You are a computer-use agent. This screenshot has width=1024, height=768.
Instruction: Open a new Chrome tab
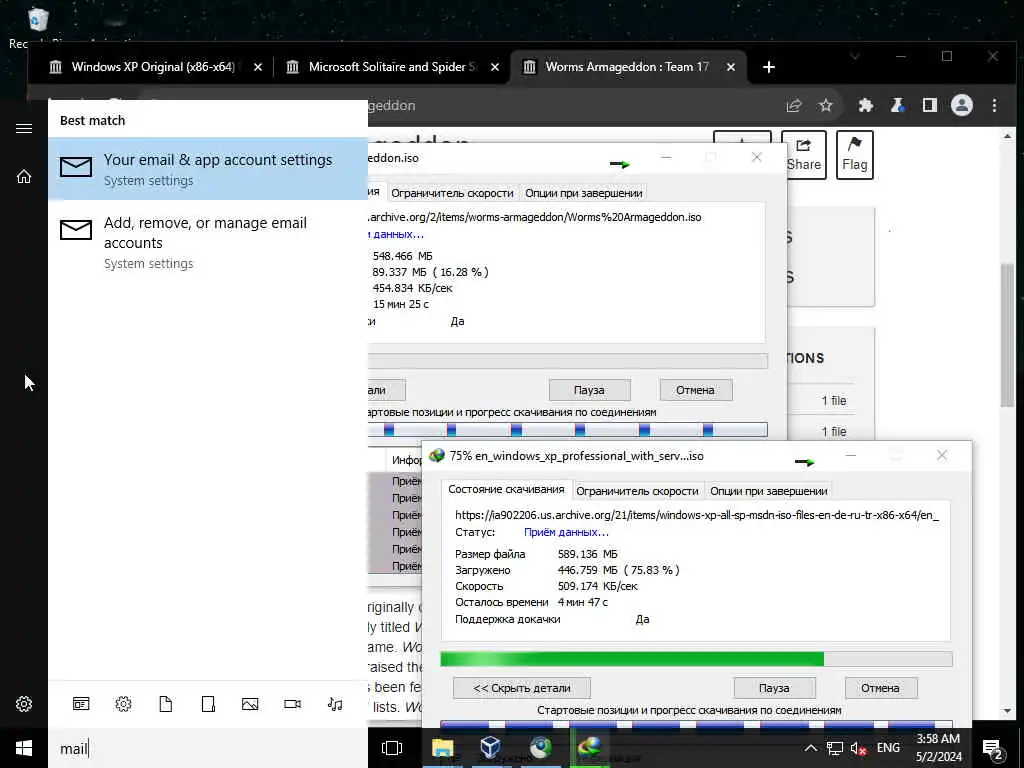pos(769,67)
